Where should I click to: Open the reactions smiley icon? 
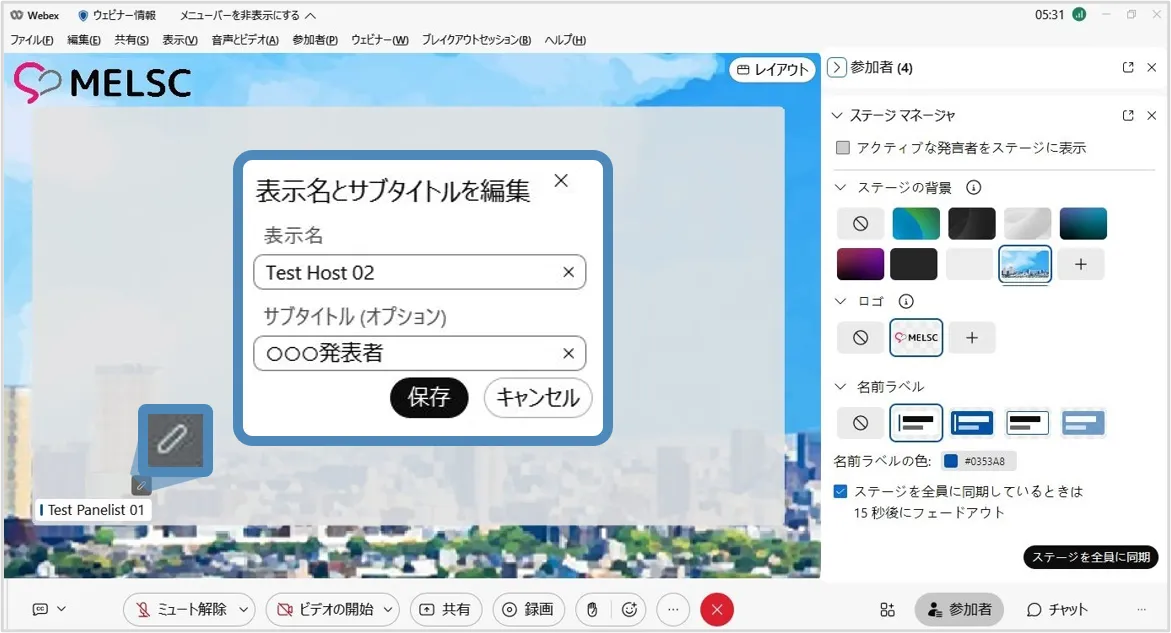point(630,609)
